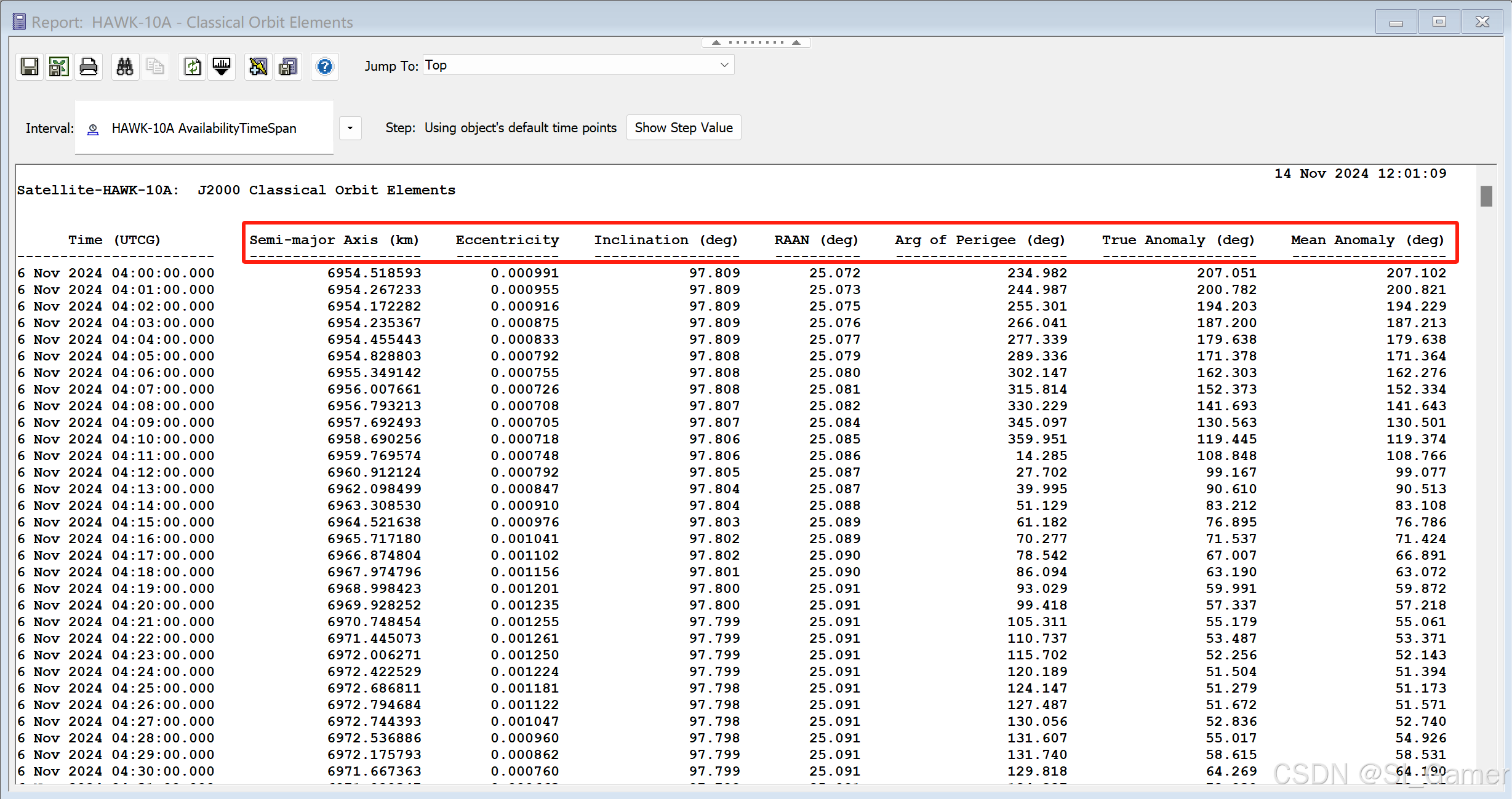
Task: Click the Time (UTCG) column header
Action: pos(114,240)
